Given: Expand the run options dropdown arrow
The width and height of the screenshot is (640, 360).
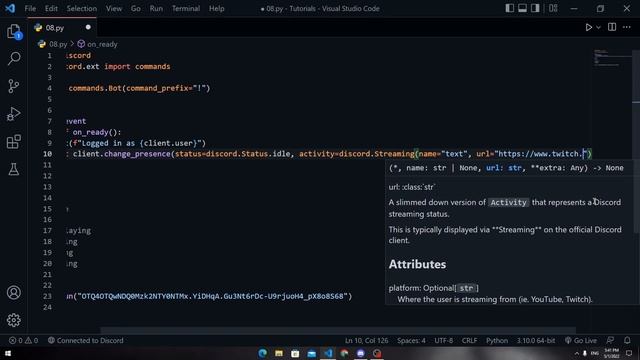Looking at the screenshot, I should [598, 27].
